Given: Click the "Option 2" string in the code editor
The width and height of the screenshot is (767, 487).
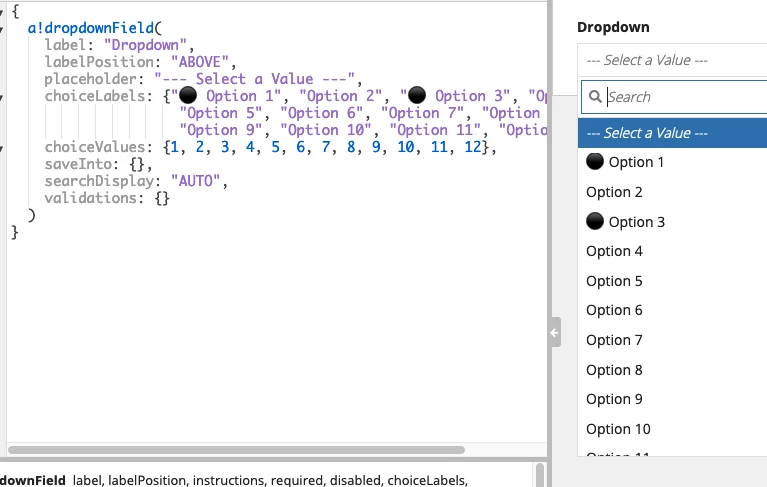Looking at the screenshot, I should click(340, 96).
